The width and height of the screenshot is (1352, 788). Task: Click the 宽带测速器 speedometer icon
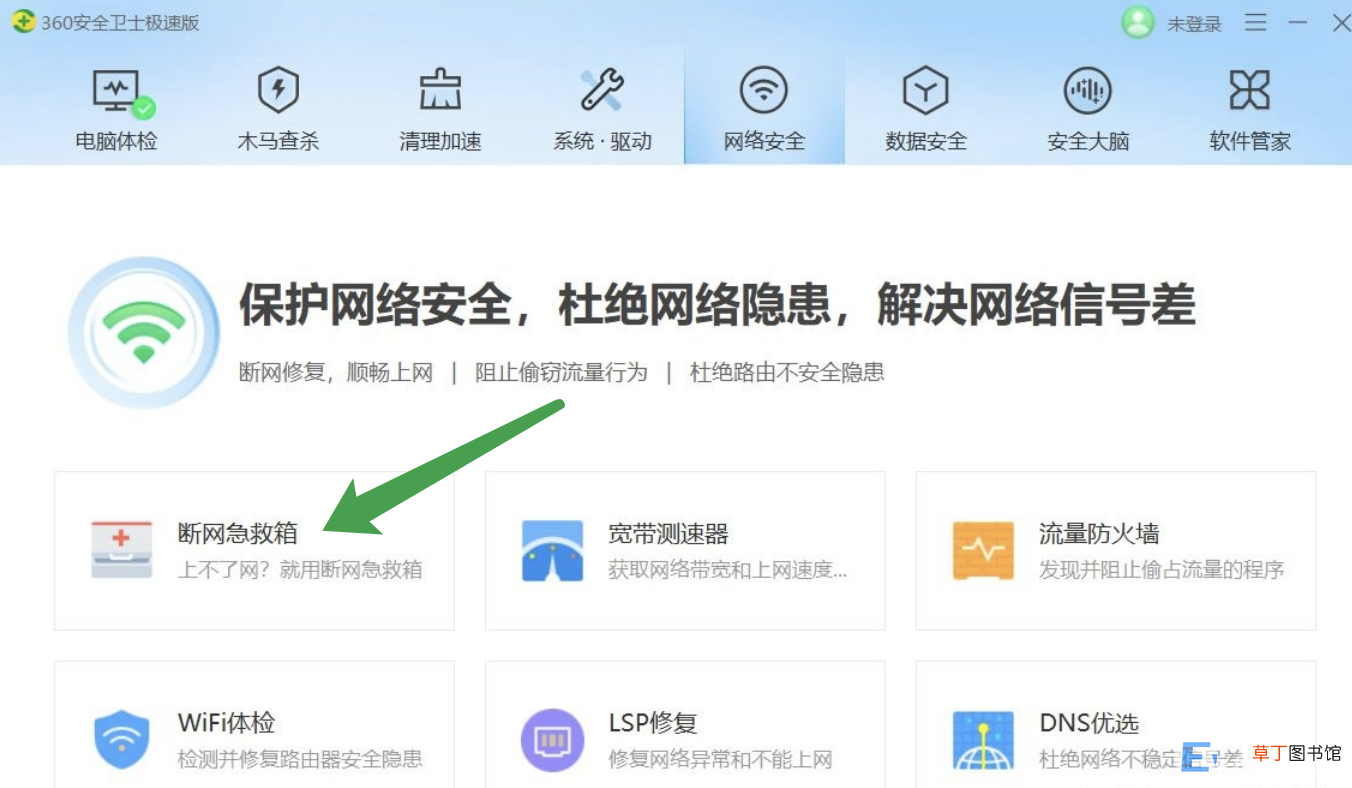[552, 550]
